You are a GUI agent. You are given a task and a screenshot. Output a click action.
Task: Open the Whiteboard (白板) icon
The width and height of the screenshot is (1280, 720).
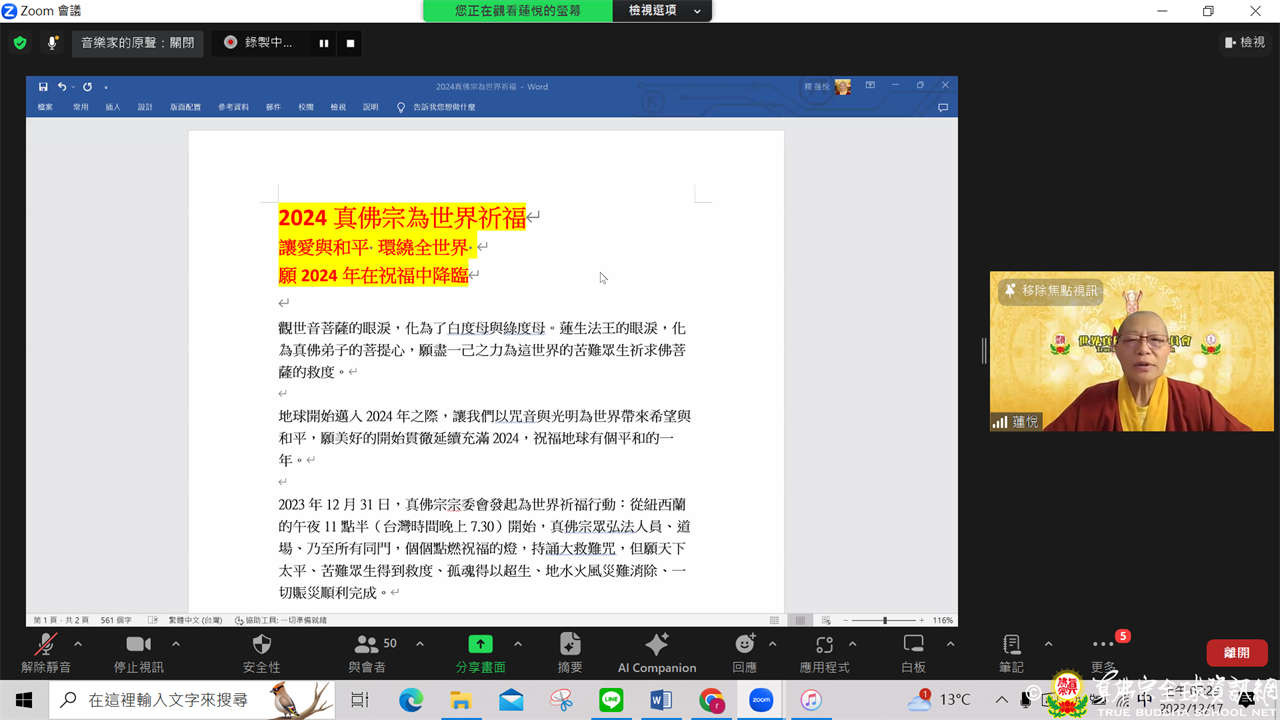coord(913,645)
